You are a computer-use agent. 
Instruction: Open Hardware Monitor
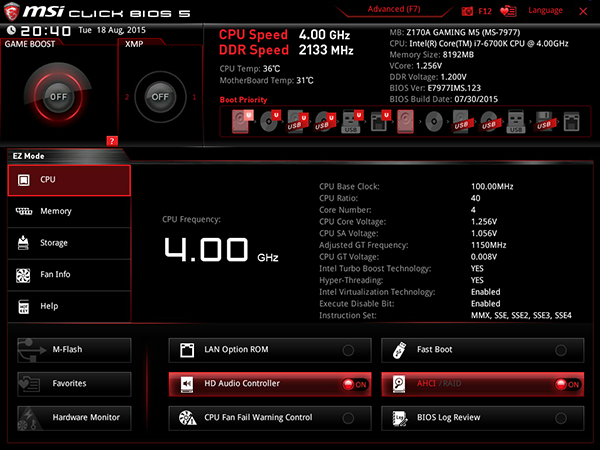click(74, 418)
